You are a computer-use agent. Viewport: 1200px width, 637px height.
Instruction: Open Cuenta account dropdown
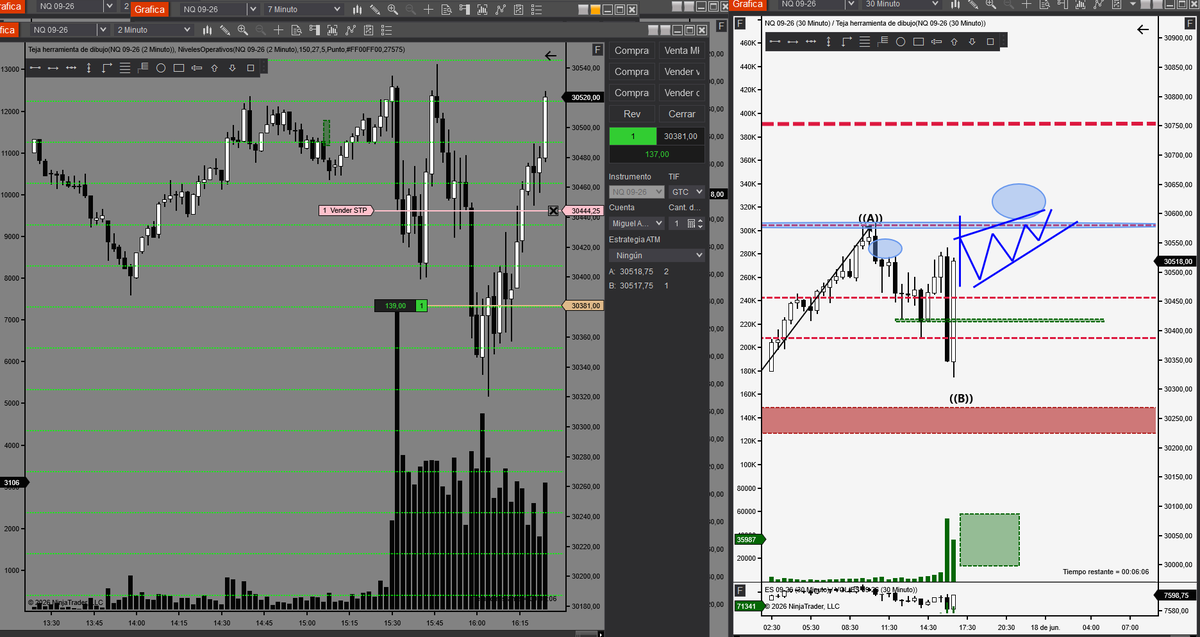(636, 223)
